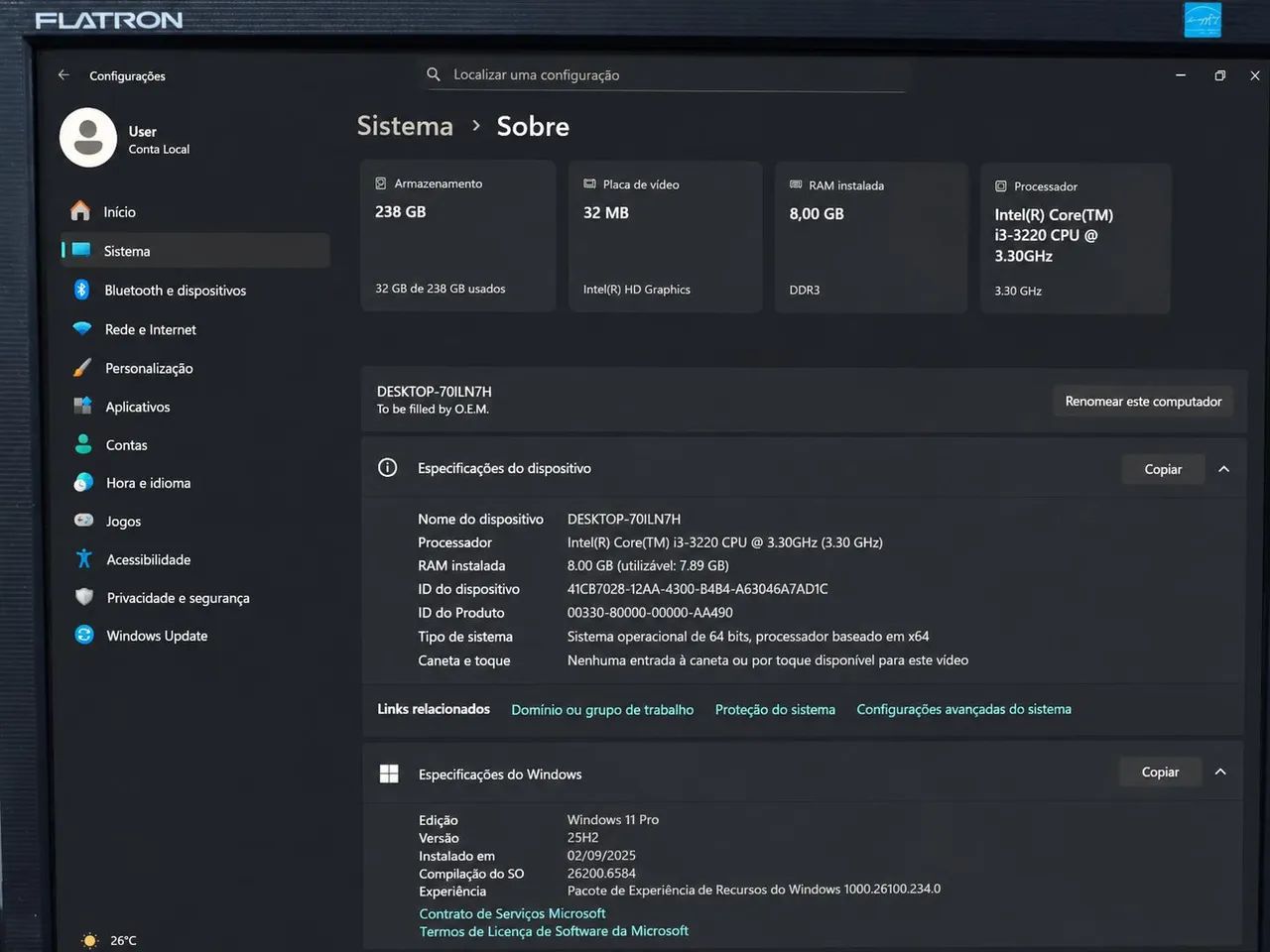Select Sistema in the sidebar
The width and height of the screenshot is (1270, 952).
click(195, 251)
